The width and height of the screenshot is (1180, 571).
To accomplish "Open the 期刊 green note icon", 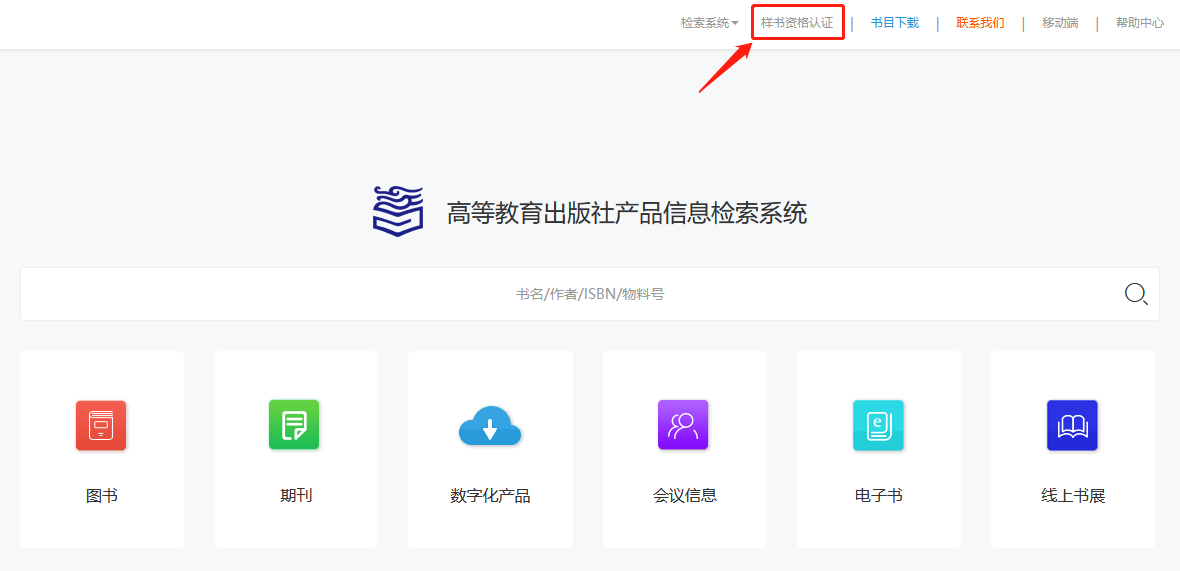I will [294, 425].
